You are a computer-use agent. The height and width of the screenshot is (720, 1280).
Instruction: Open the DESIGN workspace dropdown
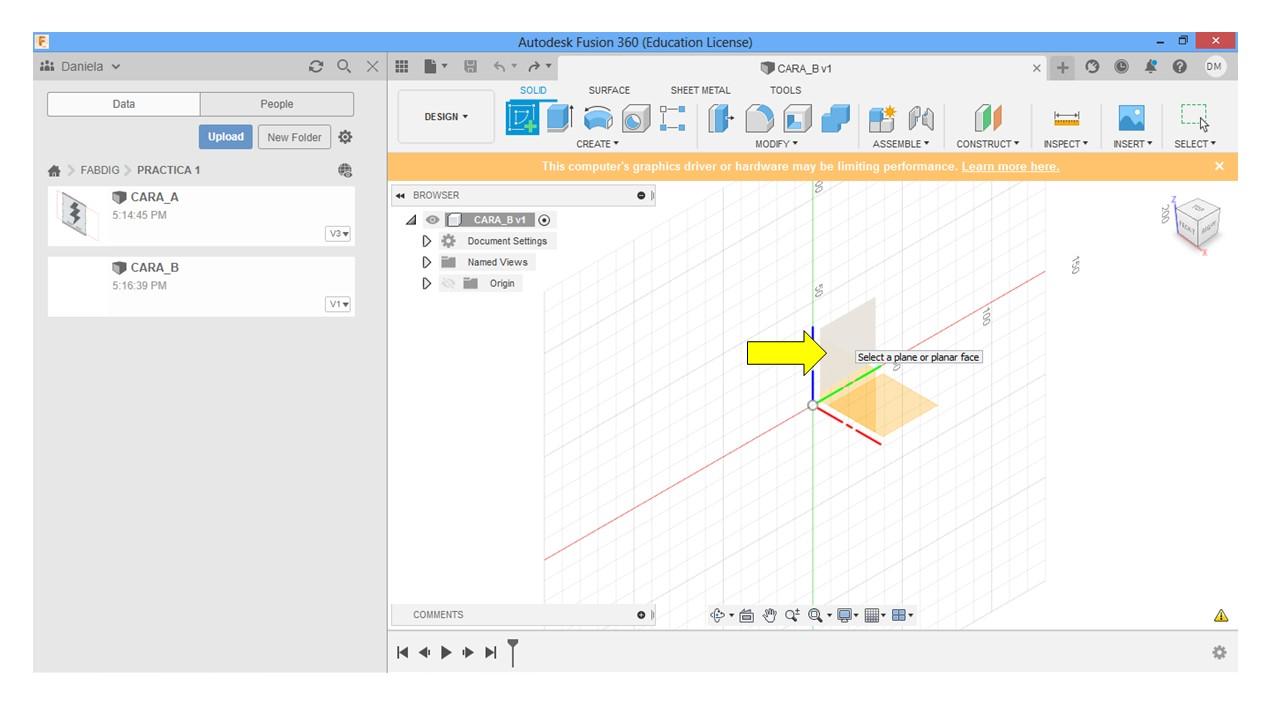point(446,117)
